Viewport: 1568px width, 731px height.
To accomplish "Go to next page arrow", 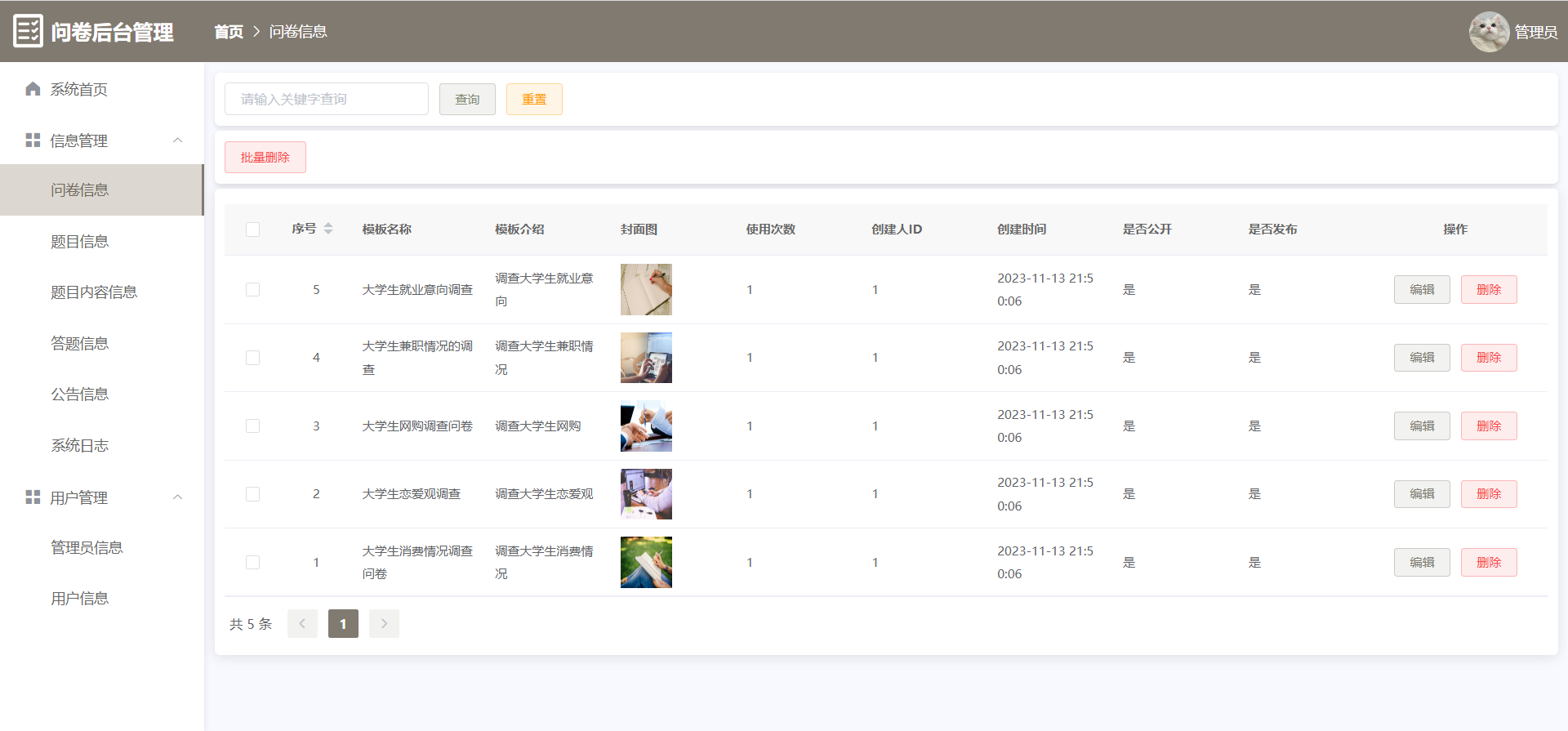I will click(x=384, y=624).
